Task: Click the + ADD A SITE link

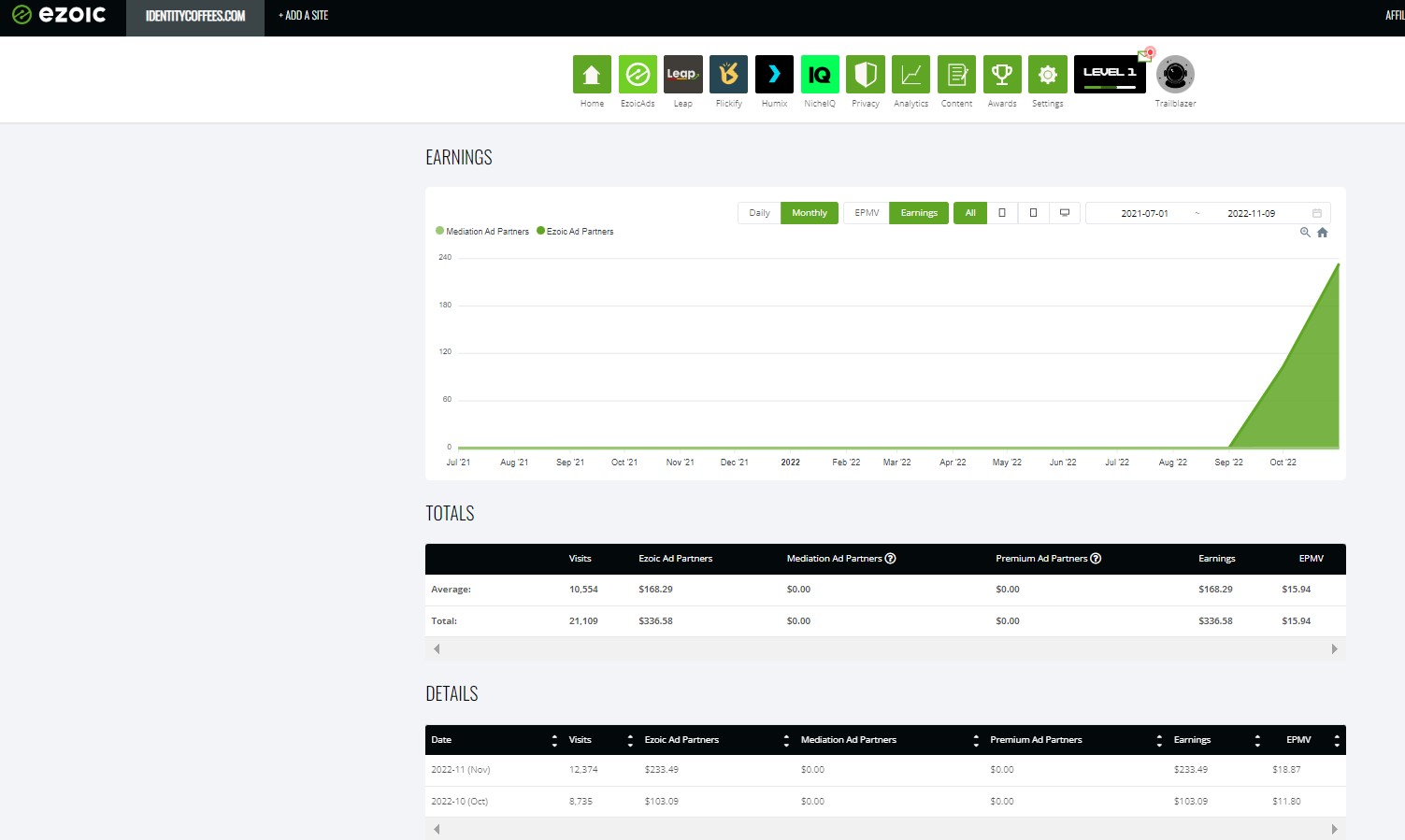Action: coord(304,16)
